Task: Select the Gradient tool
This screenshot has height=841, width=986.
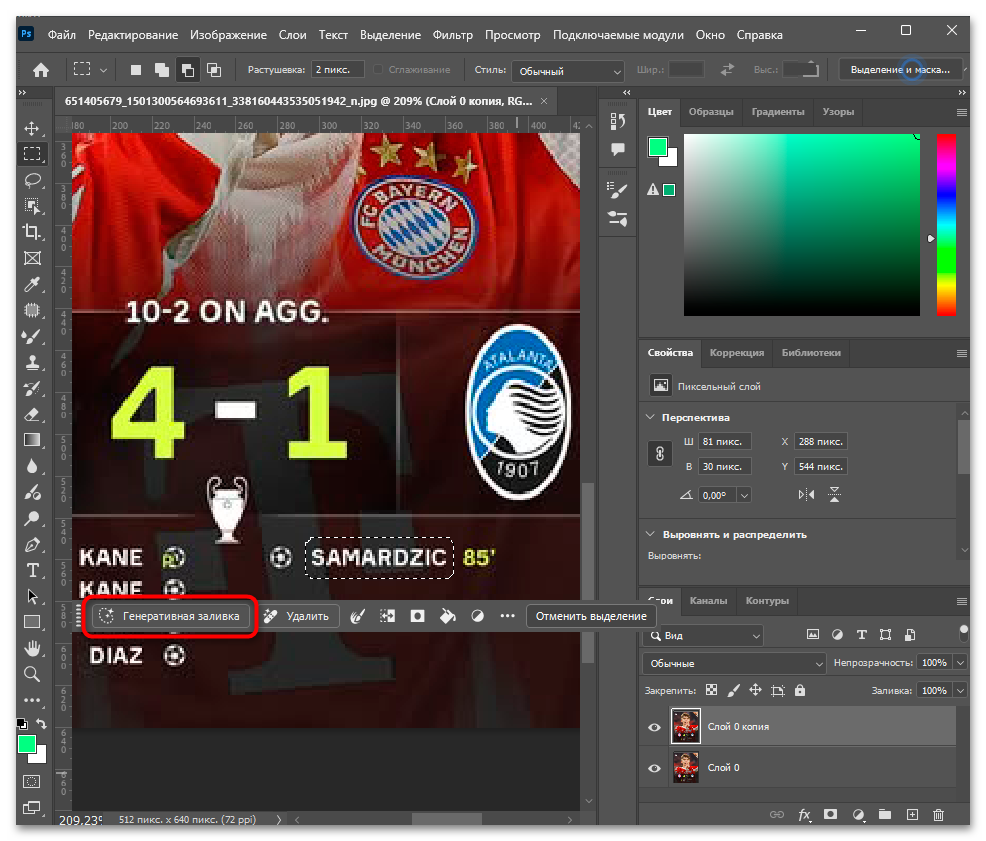Action: click(x=32, y=440)
